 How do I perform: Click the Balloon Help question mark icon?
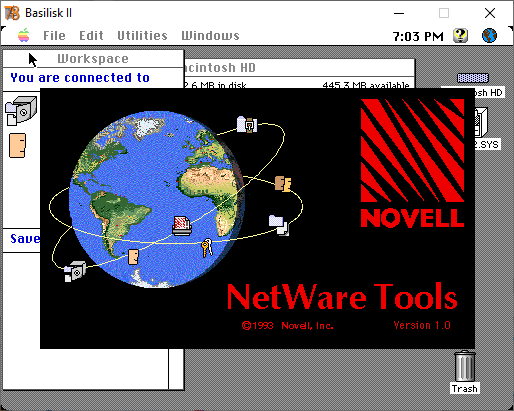[460, 35]
